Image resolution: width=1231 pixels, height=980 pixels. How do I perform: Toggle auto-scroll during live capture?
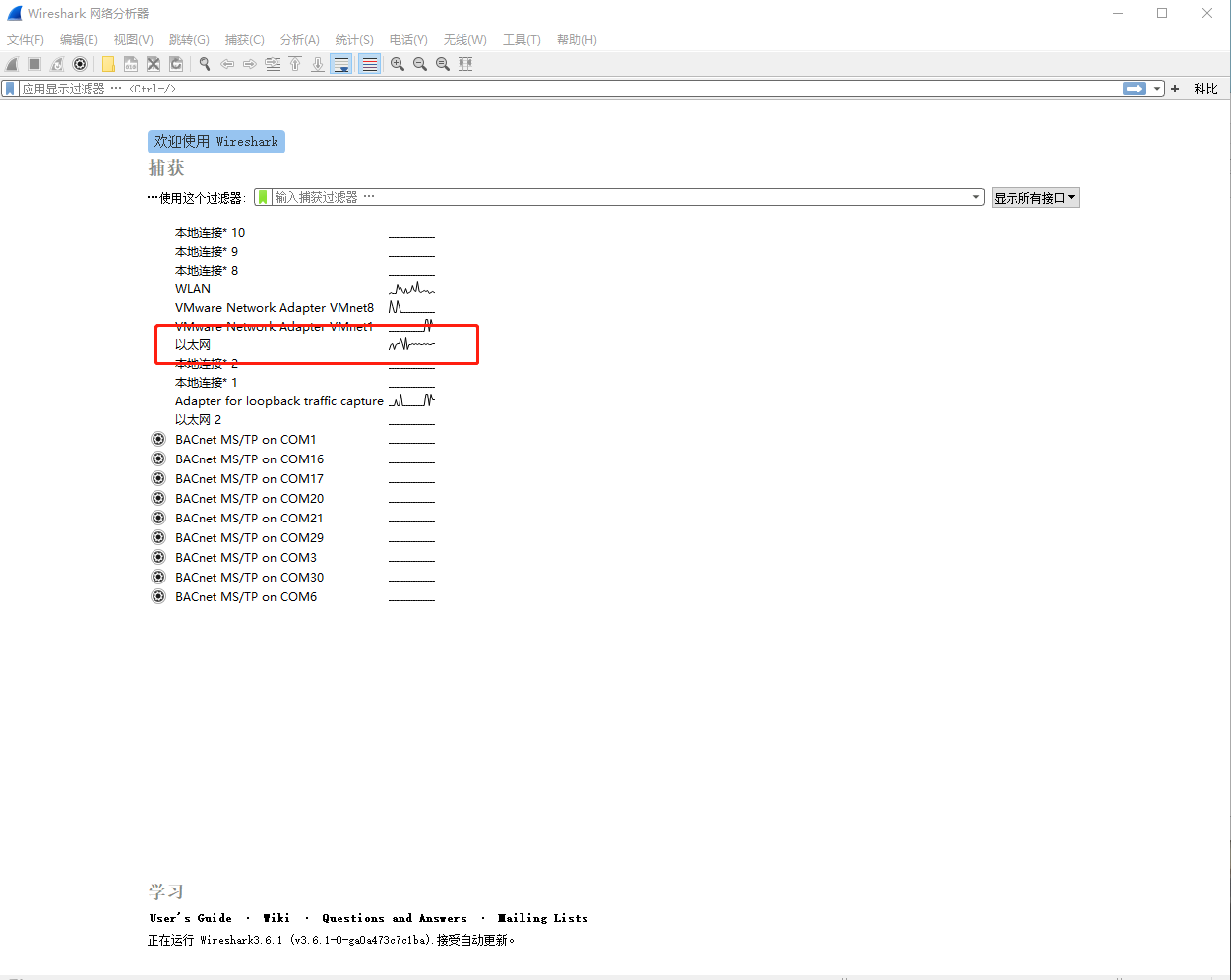coord(341,64)
